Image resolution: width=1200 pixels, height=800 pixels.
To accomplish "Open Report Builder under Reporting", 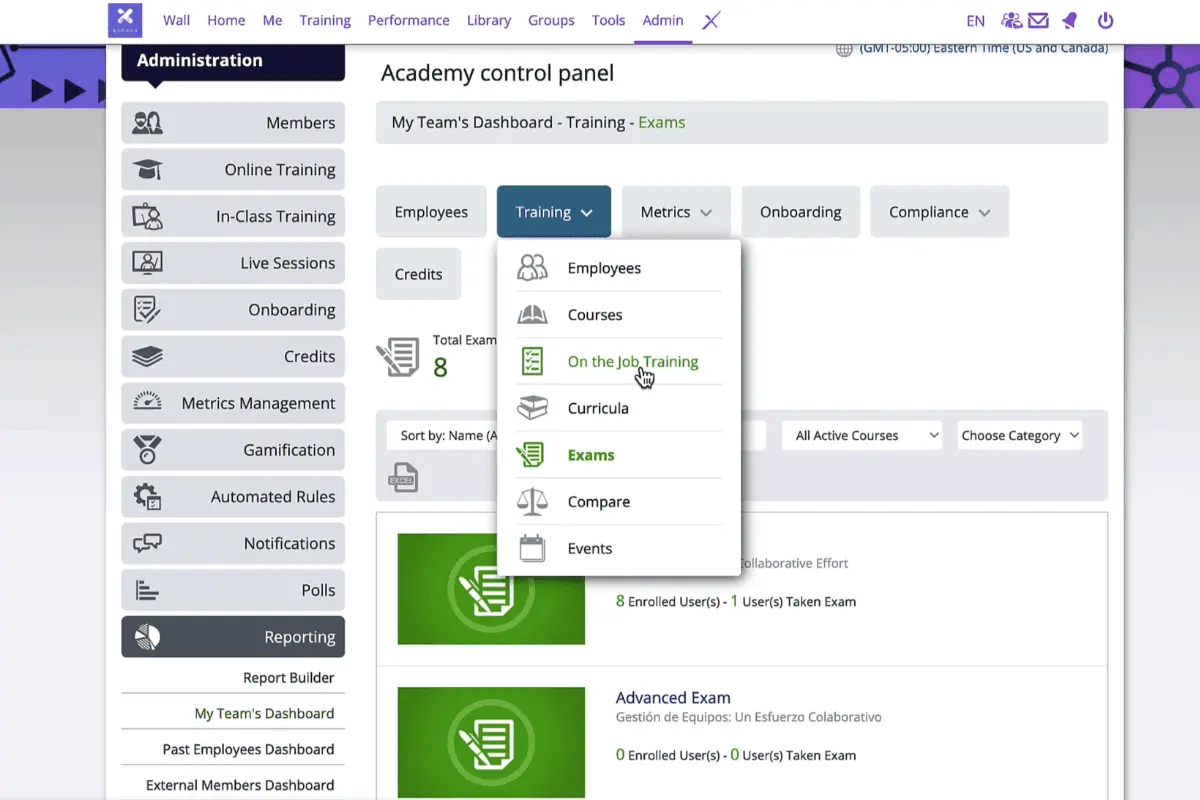I will click(289, 677).
